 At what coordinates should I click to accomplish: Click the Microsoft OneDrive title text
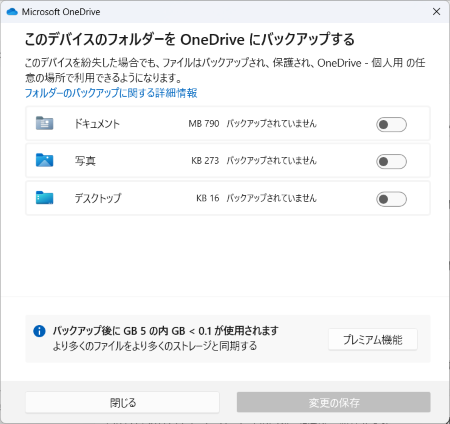pyautogui.click(x=61, y=12)
